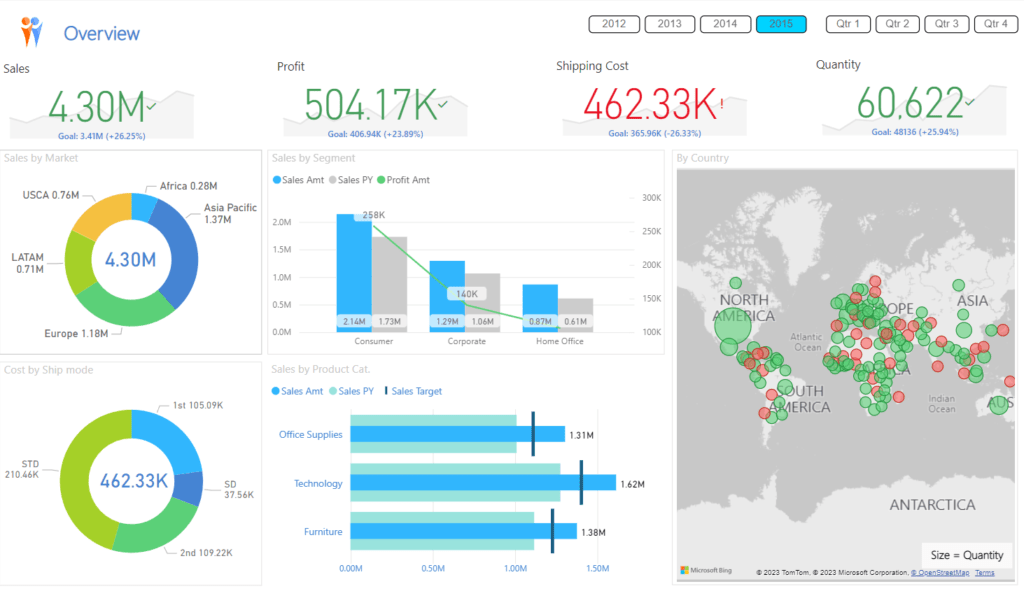The width and height of the screenshot is (1024, 591).
Task: Click the Overview logo icon
Action: [x=32, y=32]
